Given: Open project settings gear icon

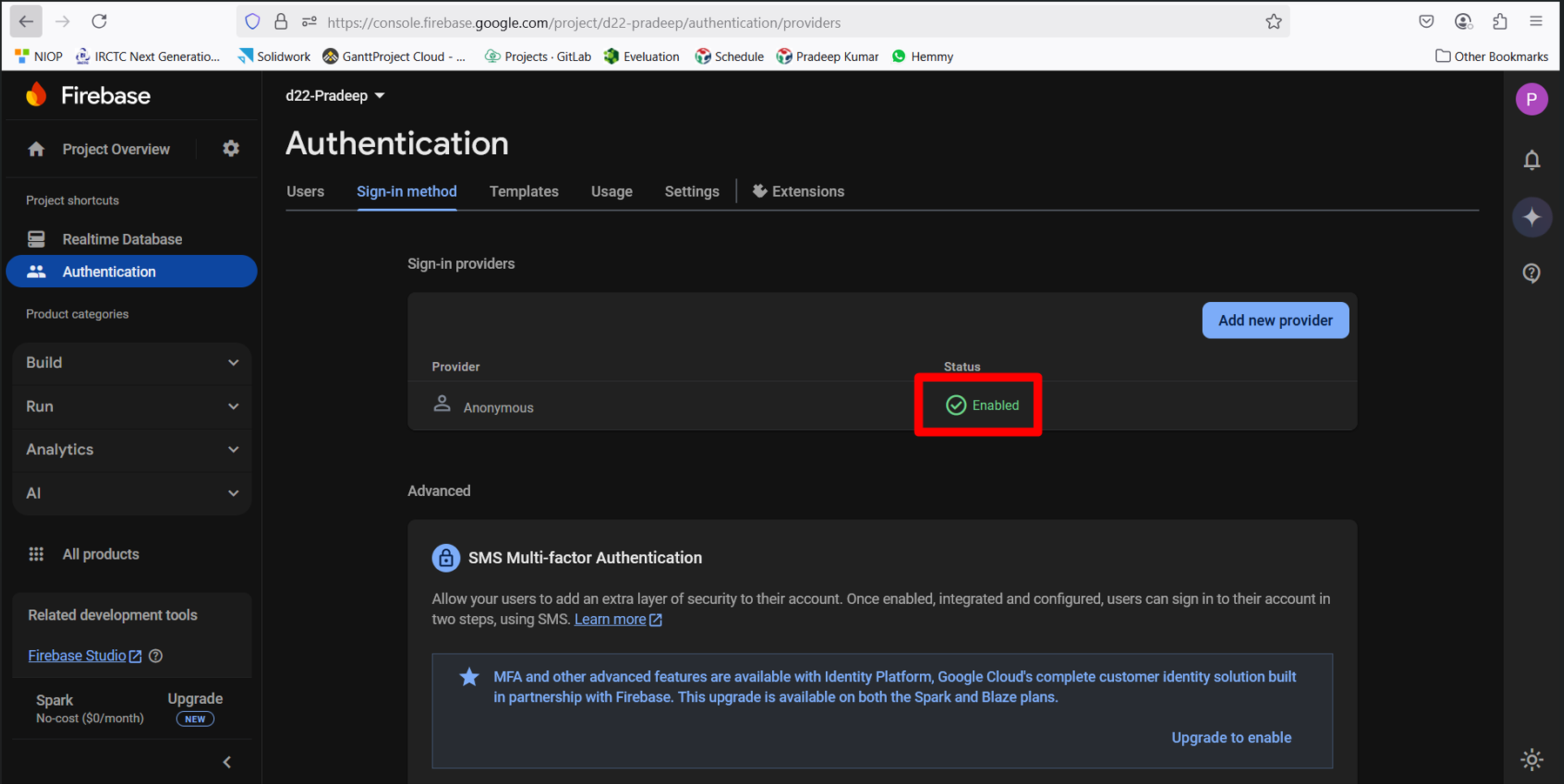Looking at the screenshot, I should tap(231, 149).
